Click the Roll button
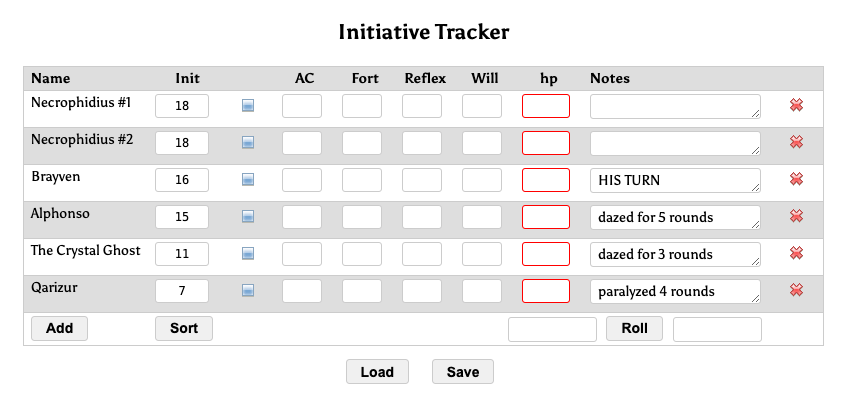The image size is (847, 399). point(634,328)
